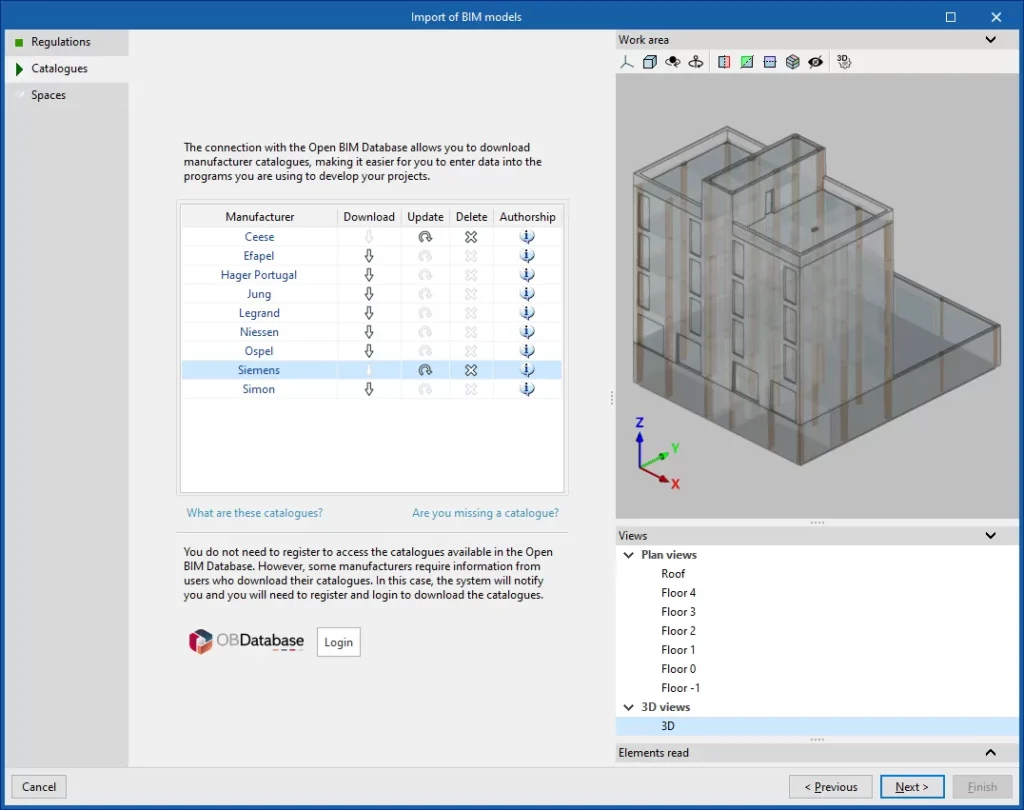Select the Ceese manufacturer name
The width and height of the screenshot is (1024, 810).
[x=259, y=236]
